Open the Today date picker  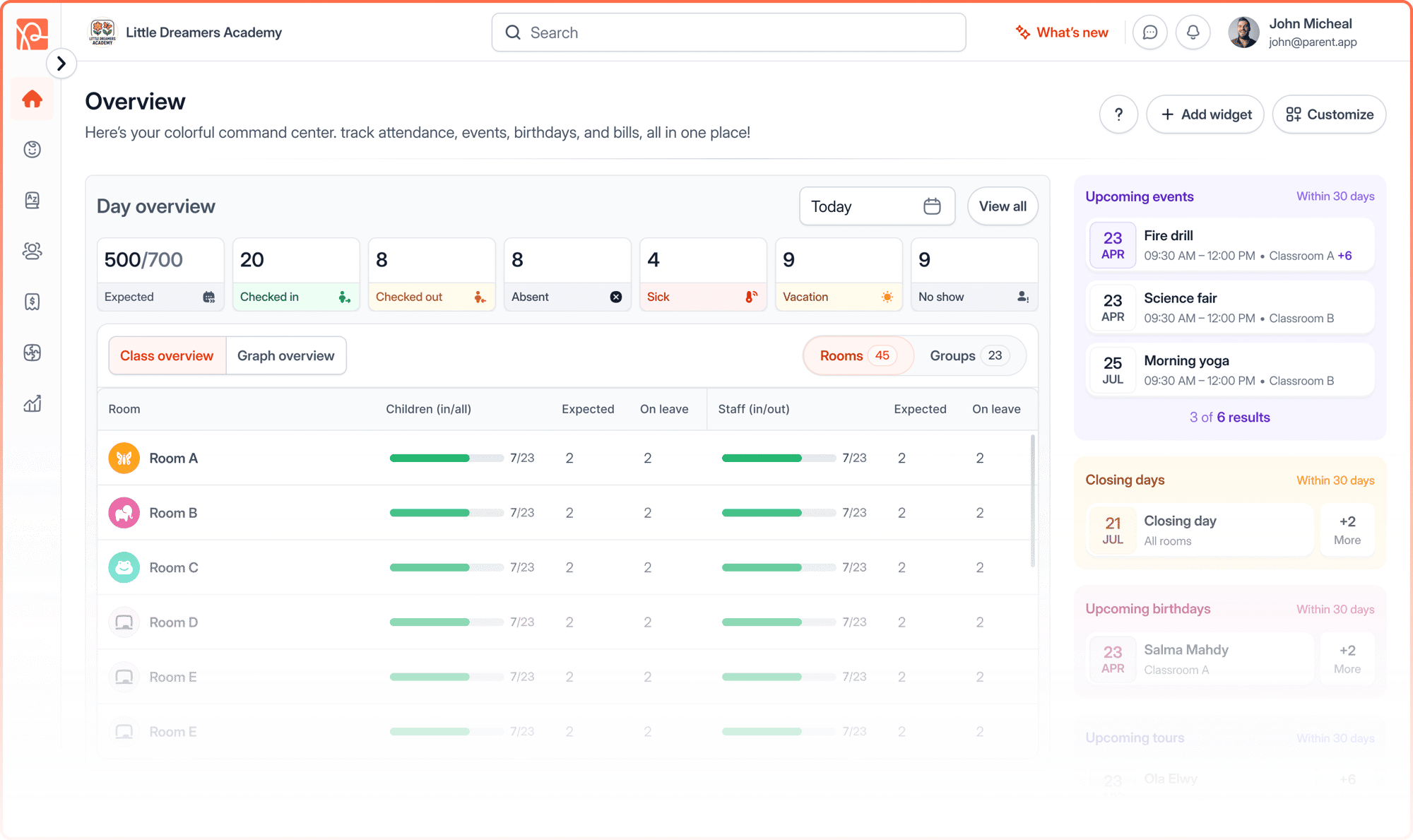click(877, 206)
